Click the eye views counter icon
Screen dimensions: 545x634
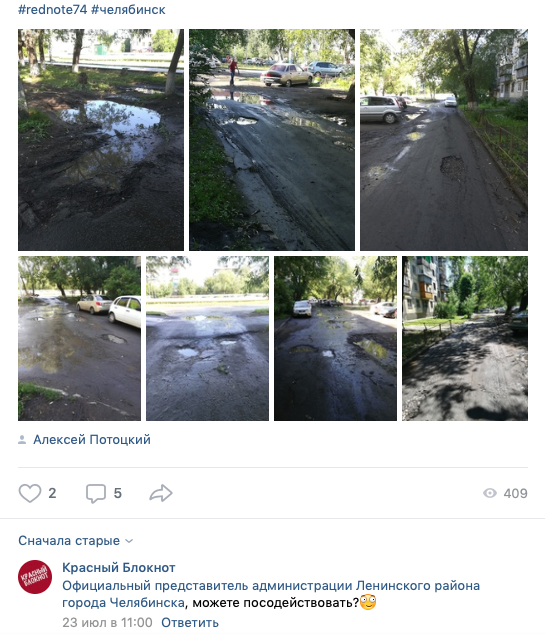click(490, 493)
